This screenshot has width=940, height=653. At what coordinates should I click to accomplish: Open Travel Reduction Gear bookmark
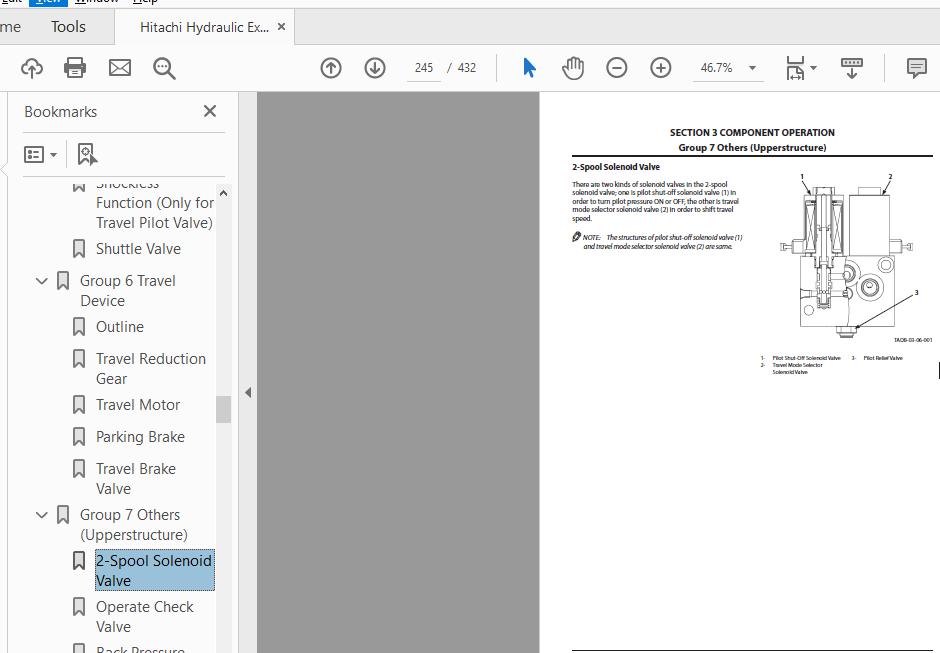tap(150, 369)
